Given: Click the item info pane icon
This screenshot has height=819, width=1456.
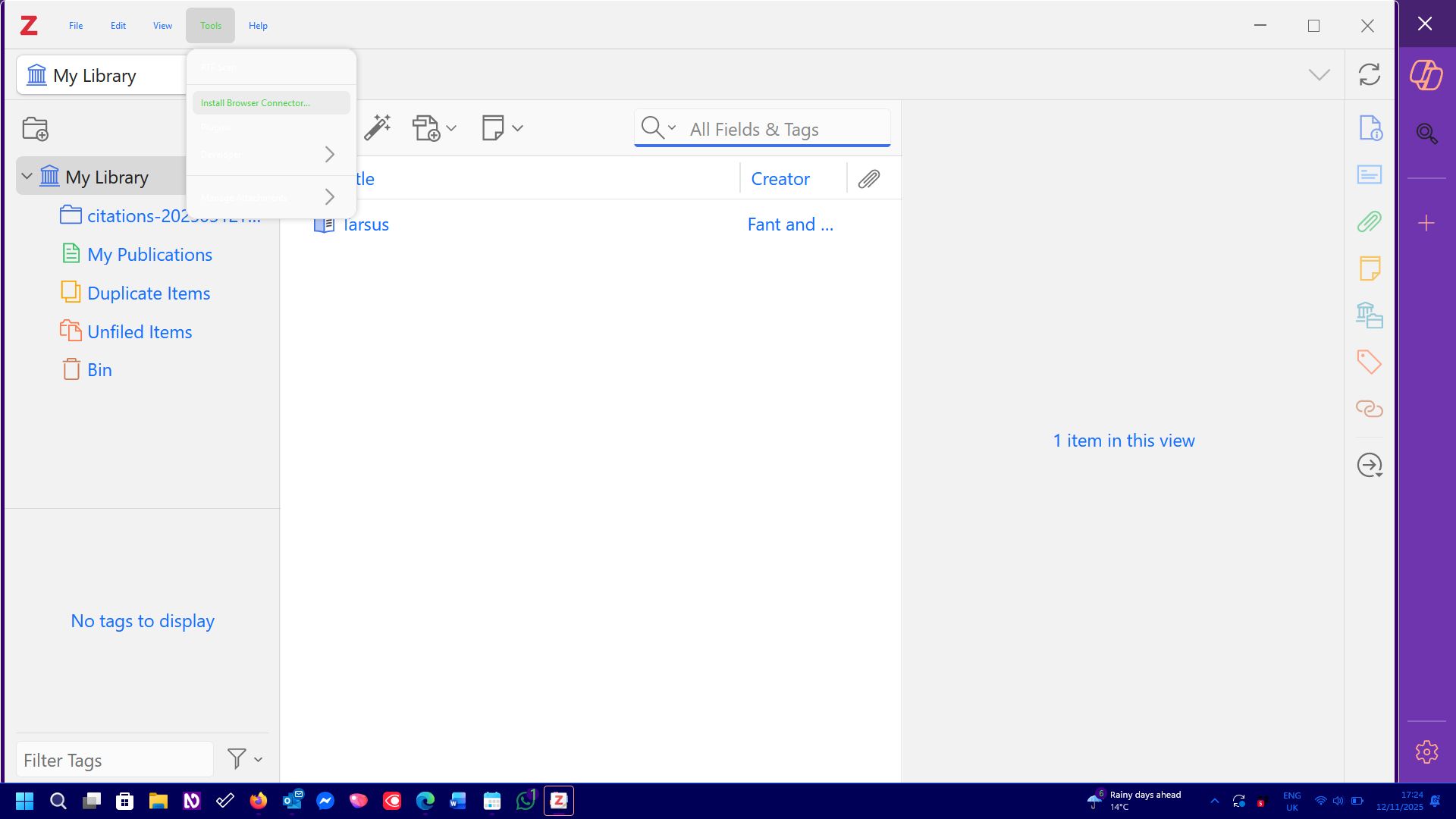Looking at the screenshot, I should click(x=1369, y=128).
